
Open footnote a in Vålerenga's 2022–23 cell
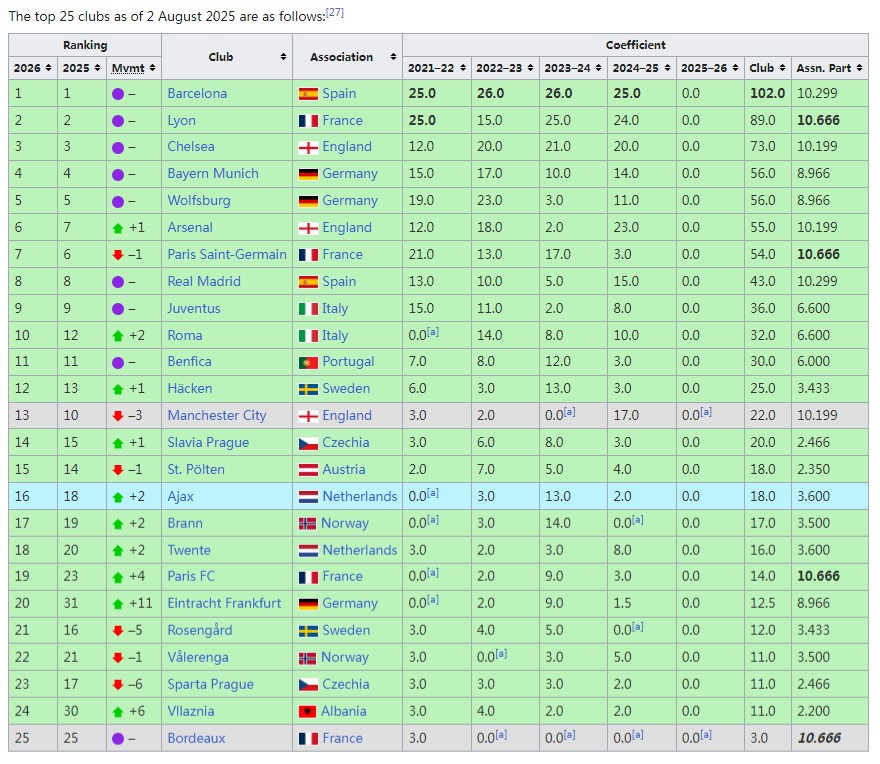[x=501, y=654]
